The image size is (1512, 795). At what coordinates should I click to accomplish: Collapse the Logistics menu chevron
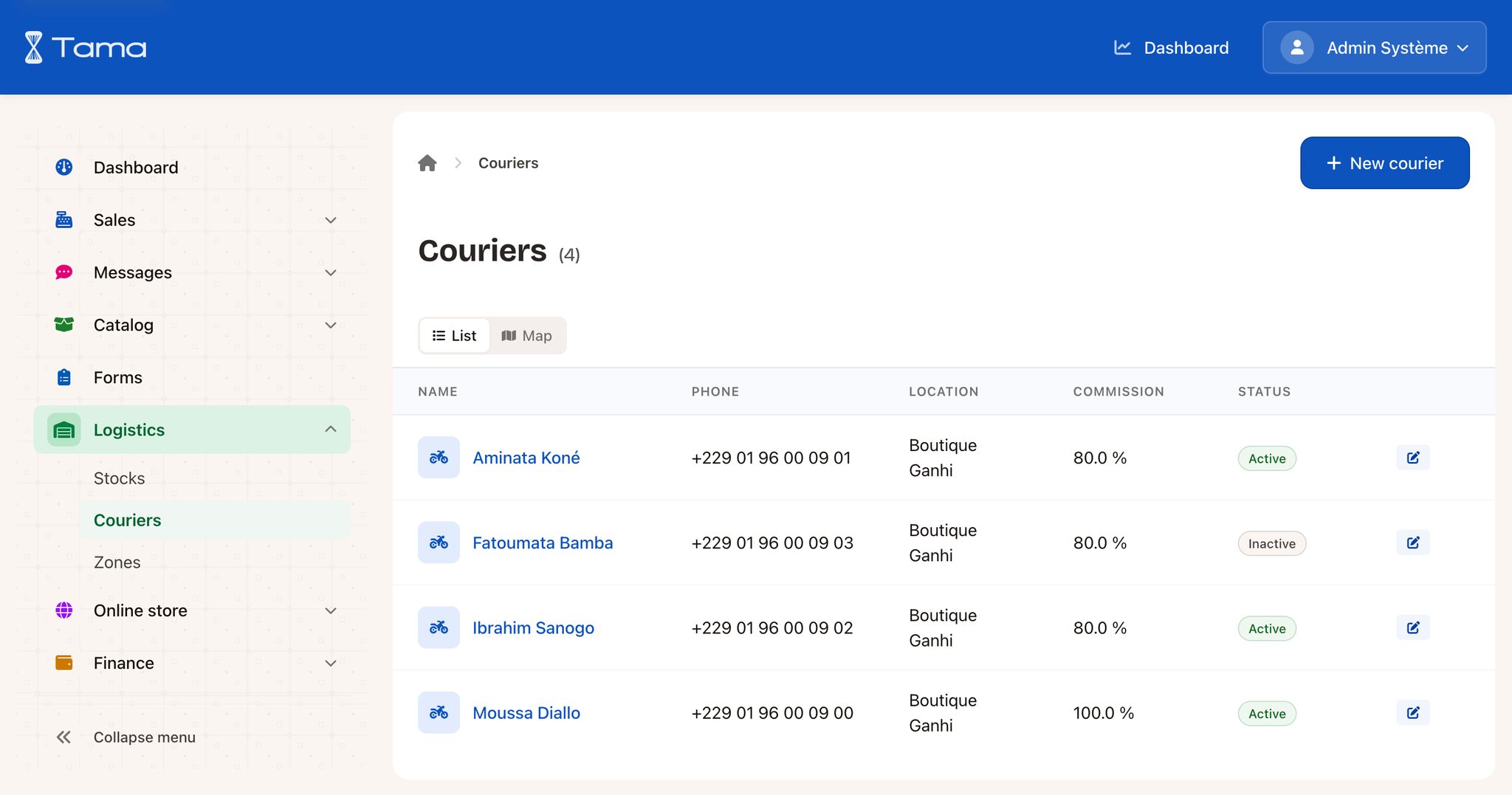click(331, 429)
